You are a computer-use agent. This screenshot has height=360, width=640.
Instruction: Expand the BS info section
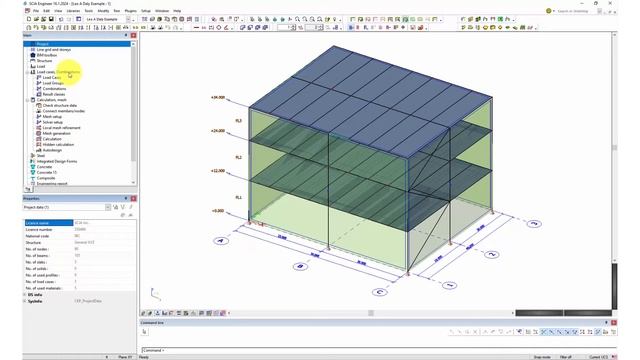click(x=25, y=295)
